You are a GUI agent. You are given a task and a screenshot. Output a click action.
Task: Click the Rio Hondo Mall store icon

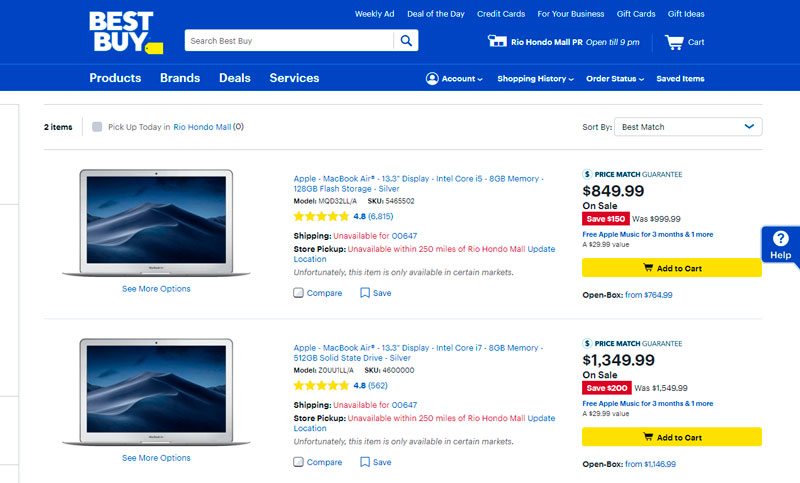pos(497,42)
